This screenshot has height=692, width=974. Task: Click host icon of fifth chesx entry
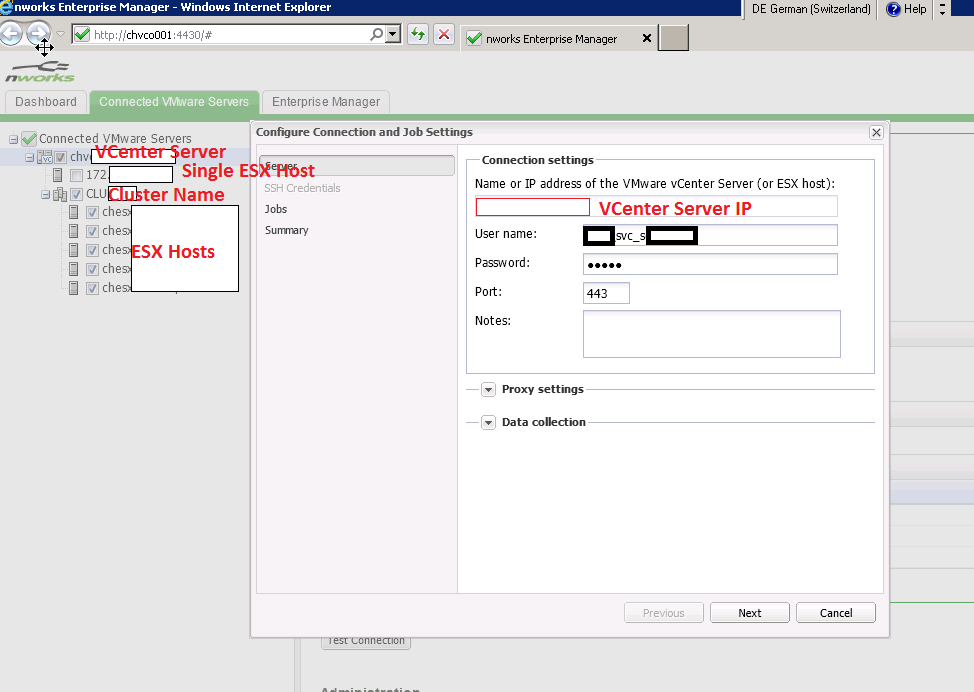74,288
